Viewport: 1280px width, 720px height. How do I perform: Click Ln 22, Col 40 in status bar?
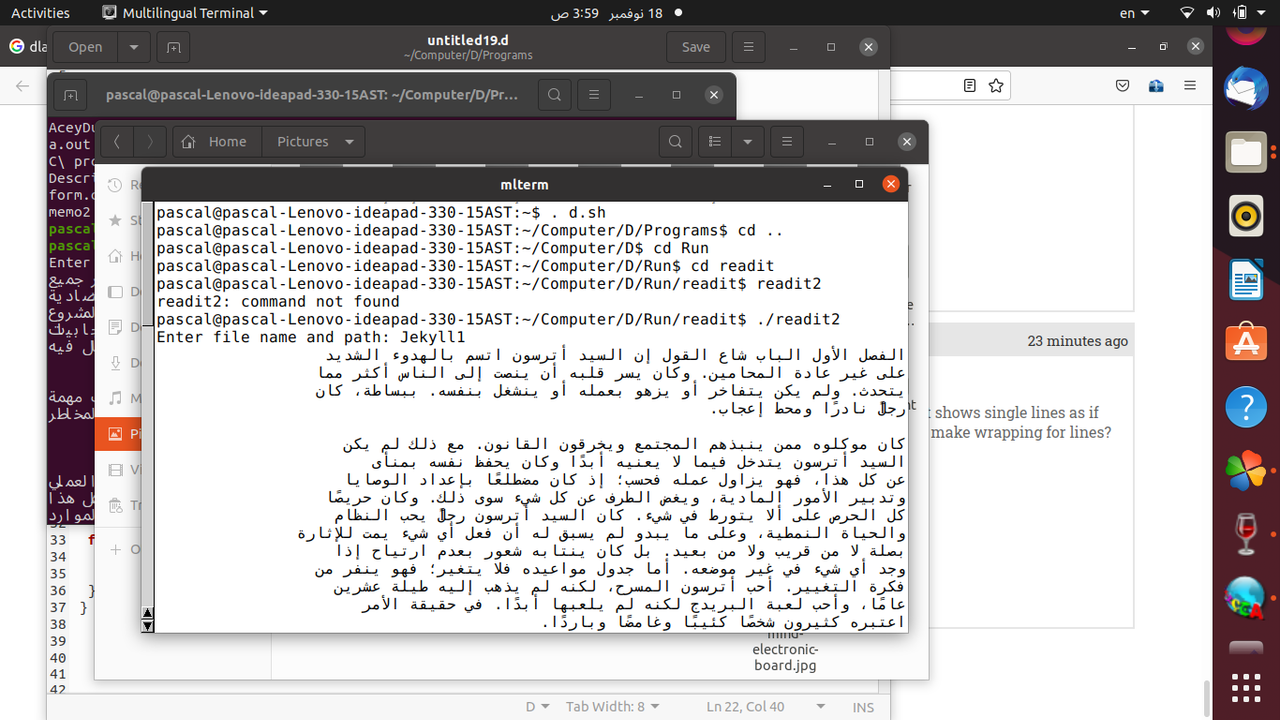(x=745, y=707)
